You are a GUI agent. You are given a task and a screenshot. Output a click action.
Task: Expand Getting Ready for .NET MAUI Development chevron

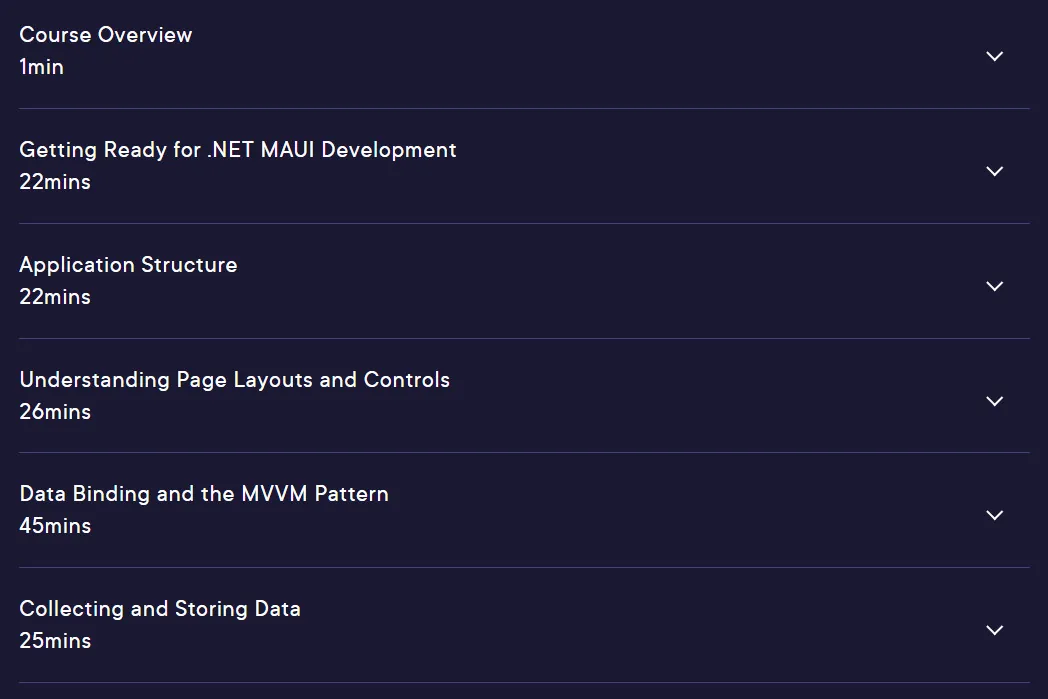point(995,171)
